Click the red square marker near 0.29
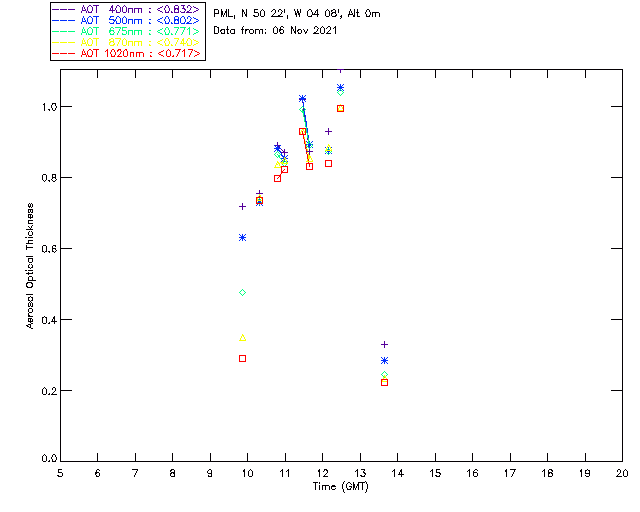This screenshot has width=640, height=512. click(x=242, y=358)
